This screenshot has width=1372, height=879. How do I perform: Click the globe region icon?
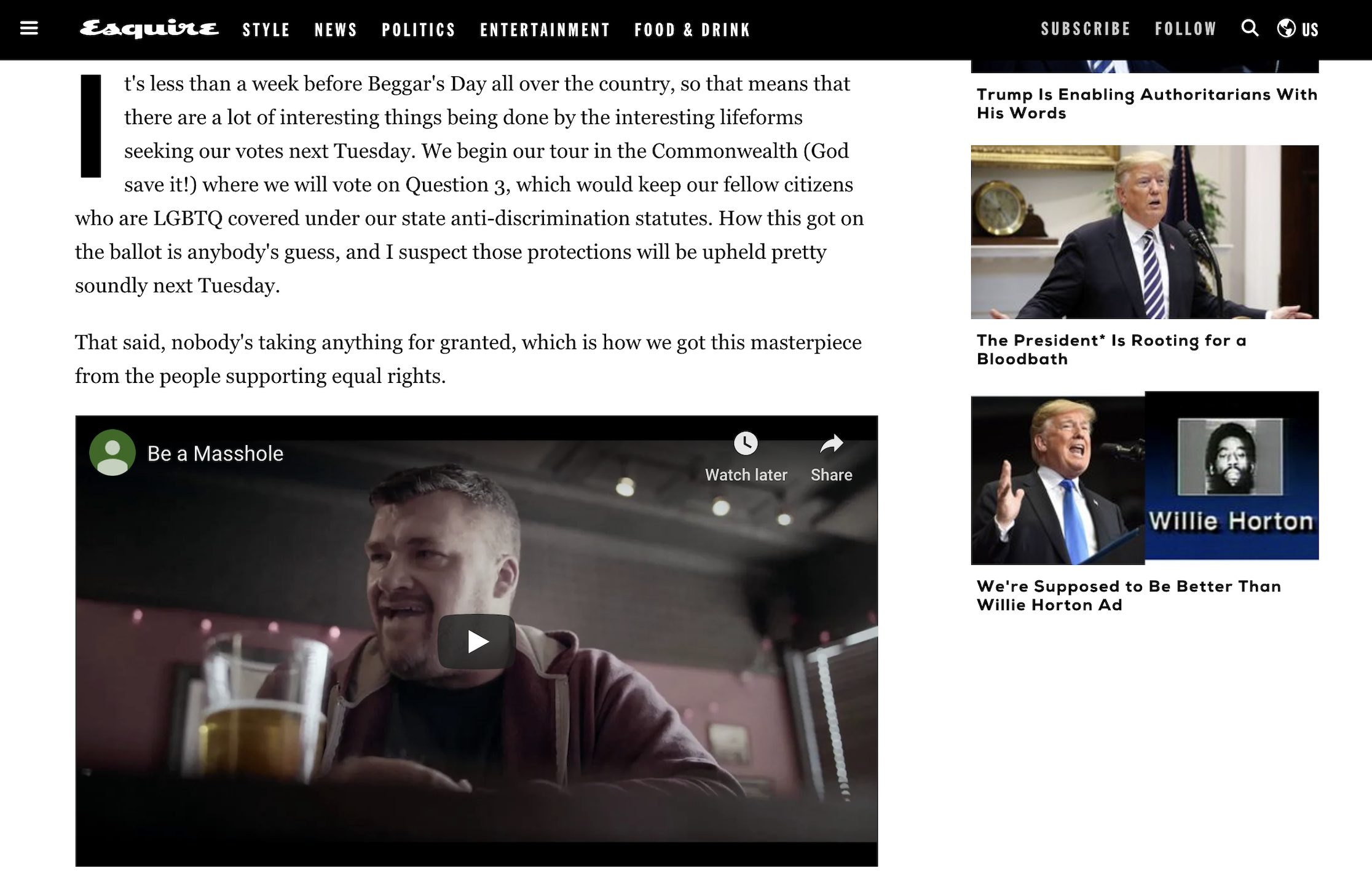[1286, 28]
